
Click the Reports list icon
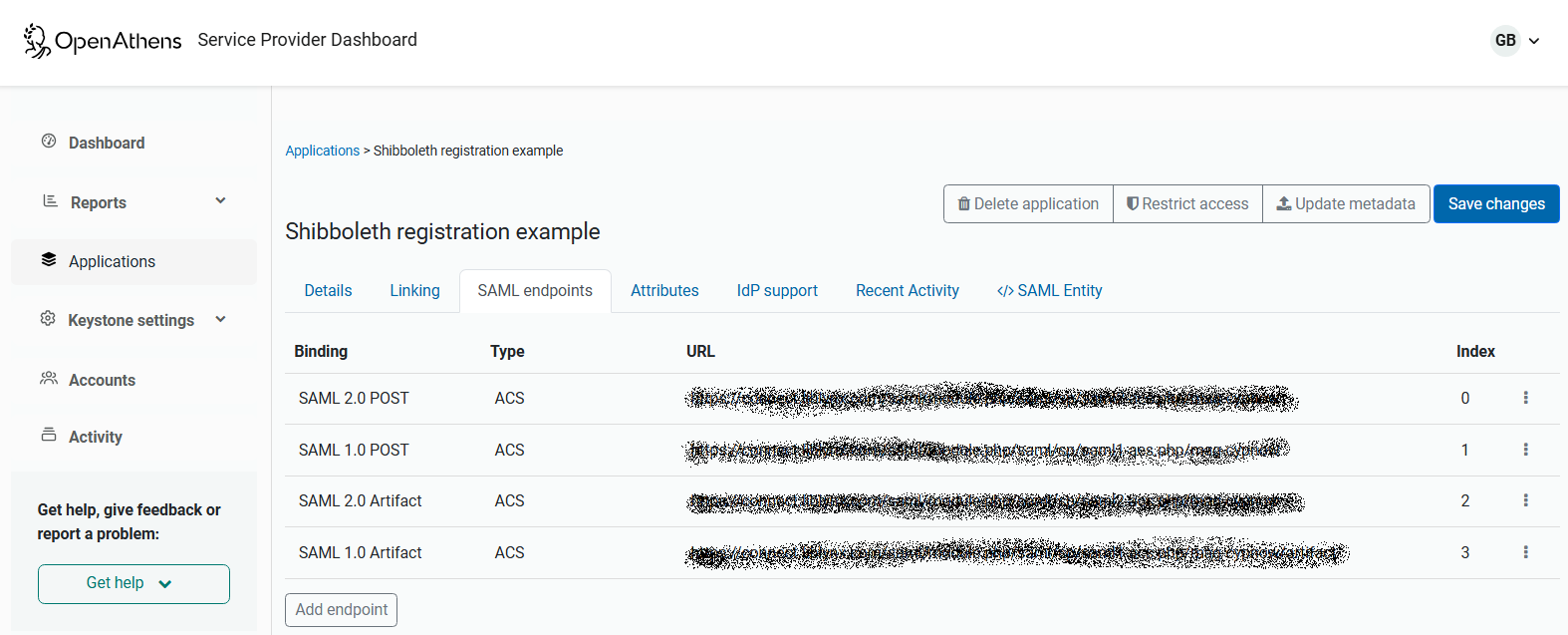click(50, 200)
